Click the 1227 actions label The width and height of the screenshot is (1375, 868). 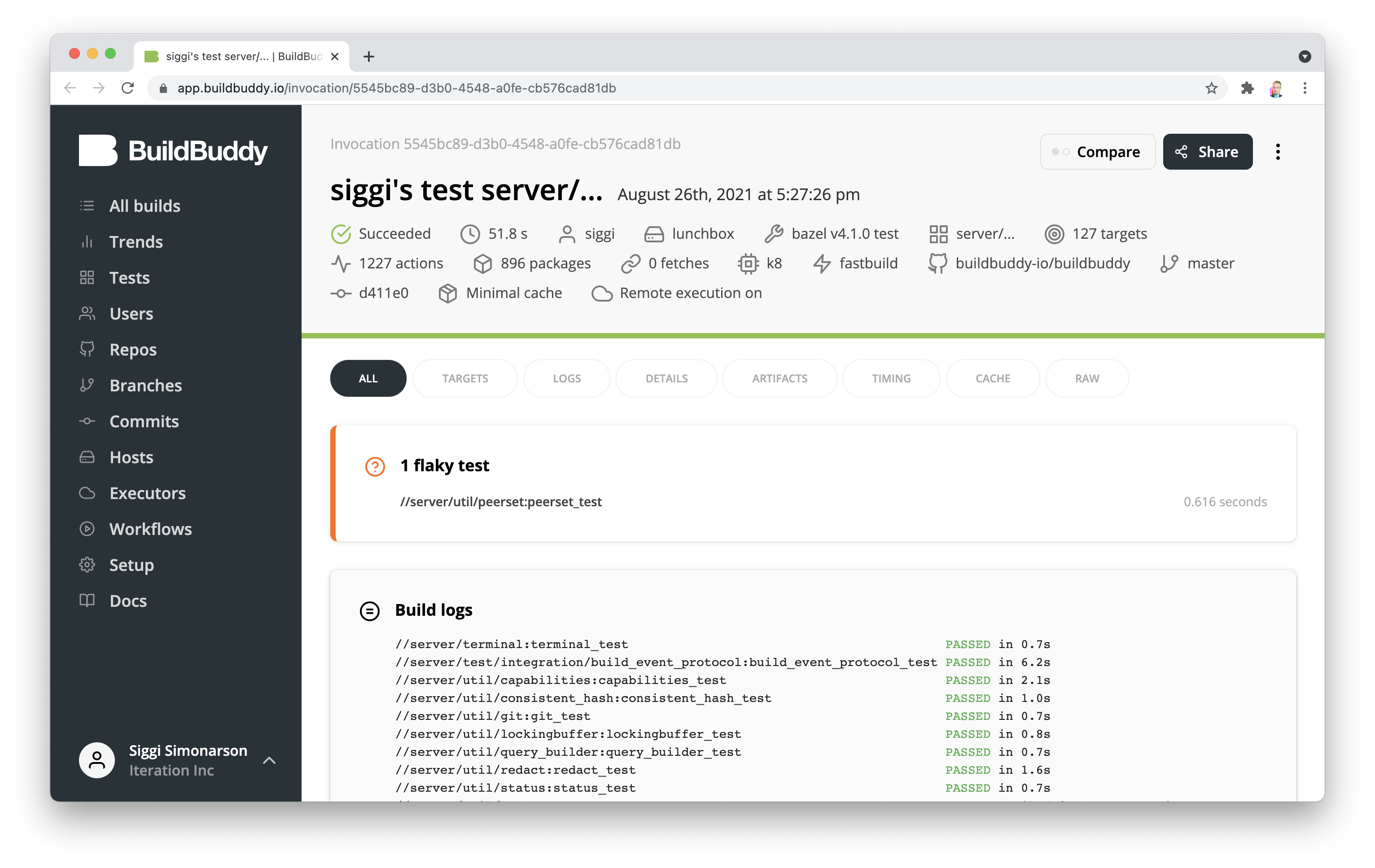400,263
